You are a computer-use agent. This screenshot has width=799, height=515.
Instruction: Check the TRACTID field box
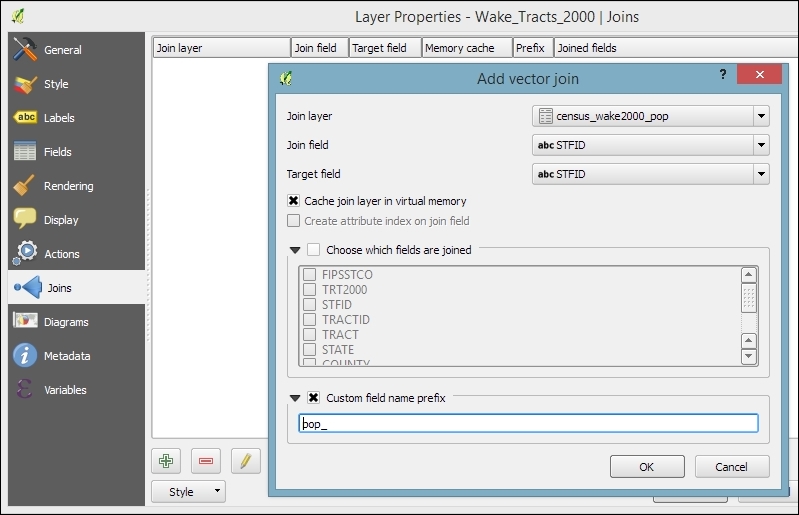point(309,319)
